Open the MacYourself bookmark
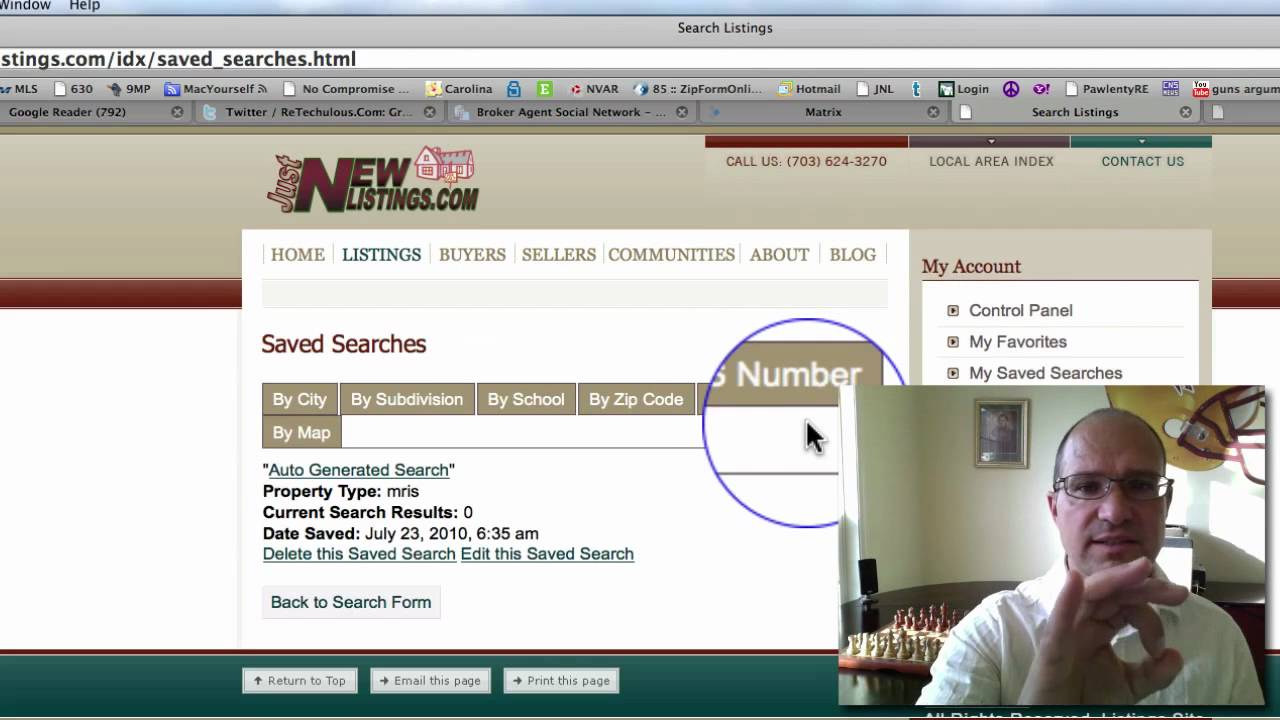The image size is (1280, 720). [x=216, y=89]
